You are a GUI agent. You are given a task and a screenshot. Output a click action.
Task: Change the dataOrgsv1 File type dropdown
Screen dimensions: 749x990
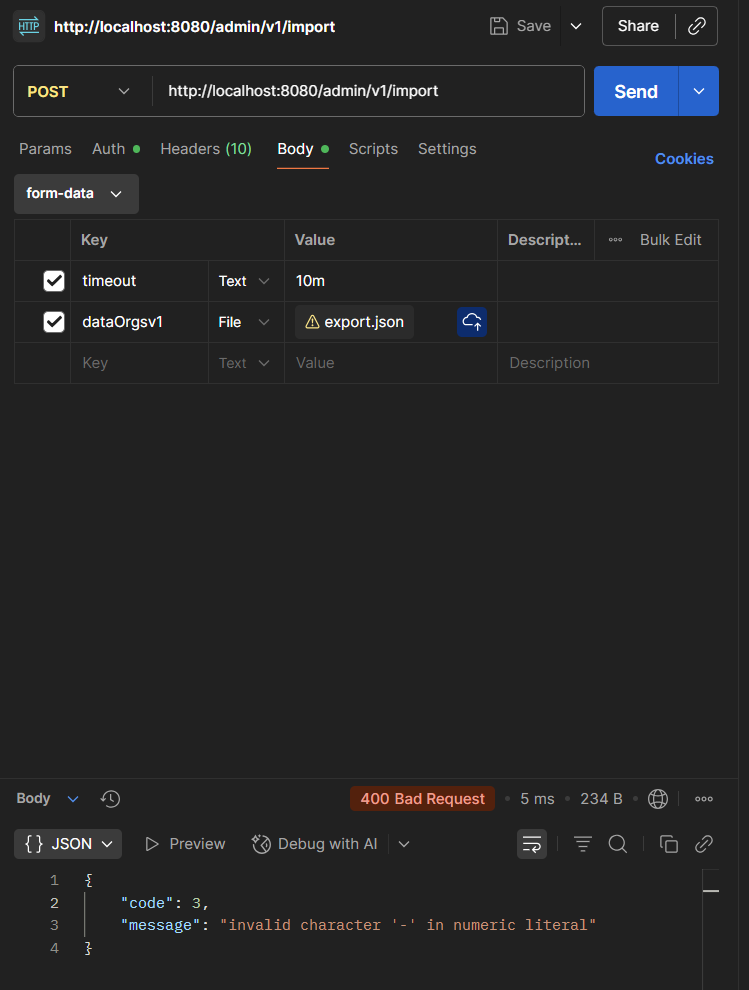[x=244, y=322]
